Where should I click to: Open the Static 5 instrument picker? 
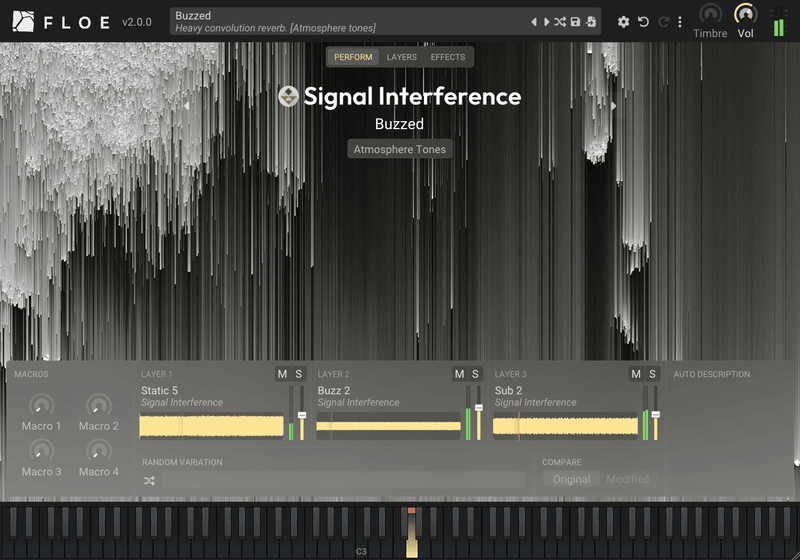(159, 391)
